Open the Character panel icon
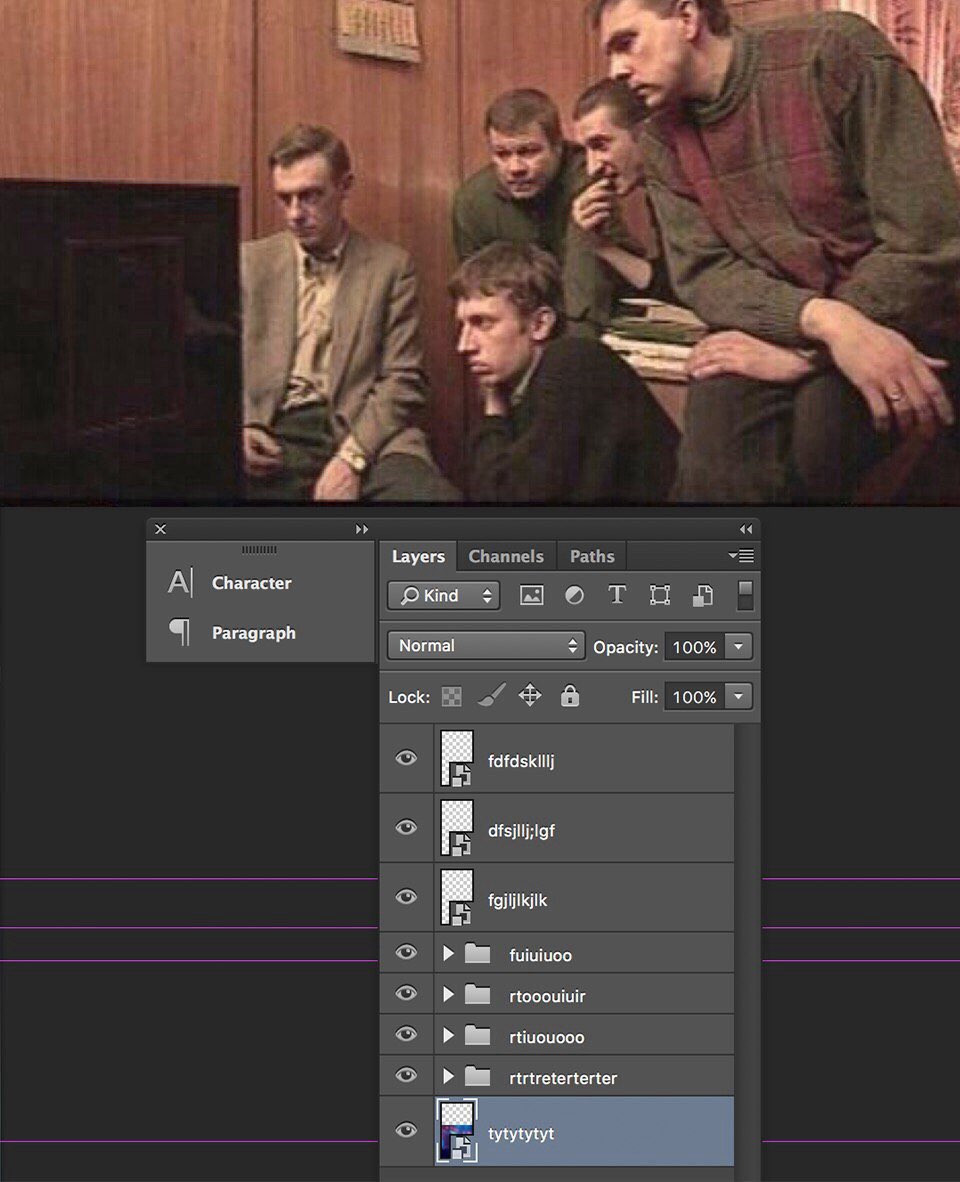 [x=180, y=582]
